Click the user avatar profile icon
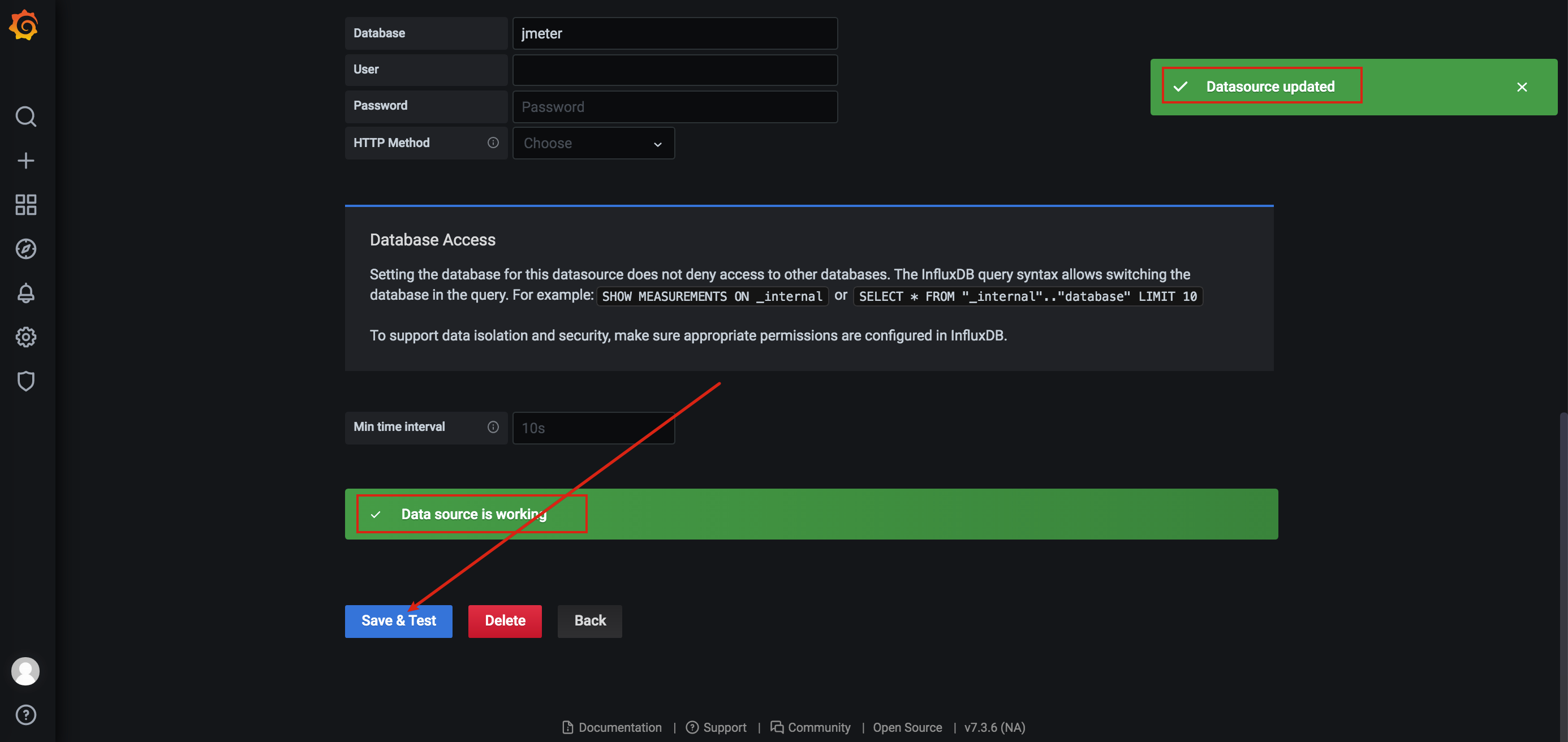The width and height of the screenshot is (1568, 742). (25, 671)
